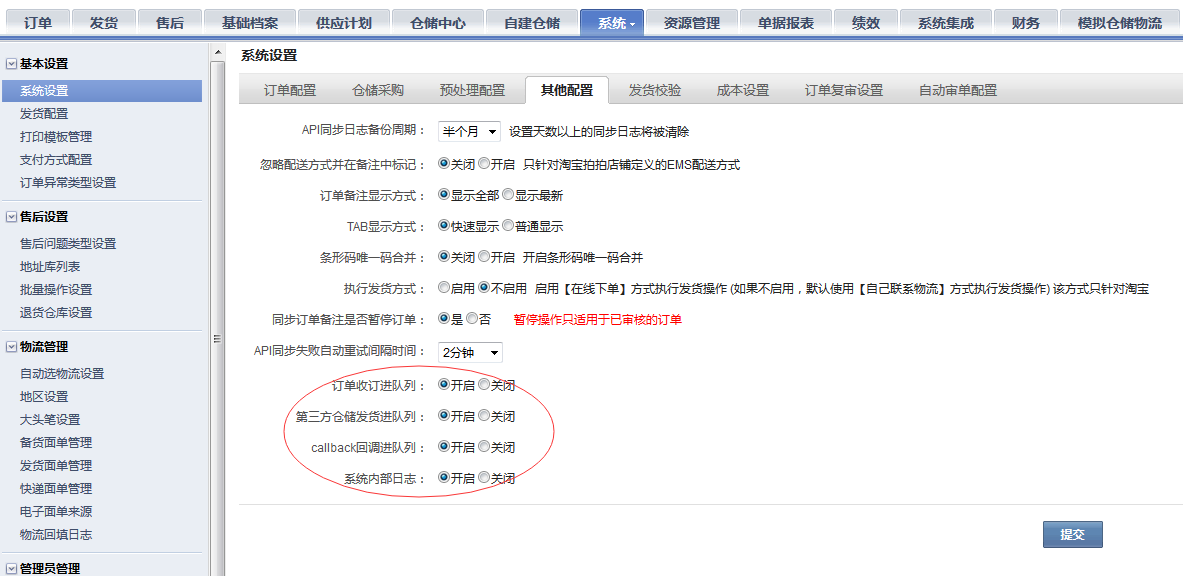
Task: Switch to the 发货校验 tab
Action: [654, 90]
